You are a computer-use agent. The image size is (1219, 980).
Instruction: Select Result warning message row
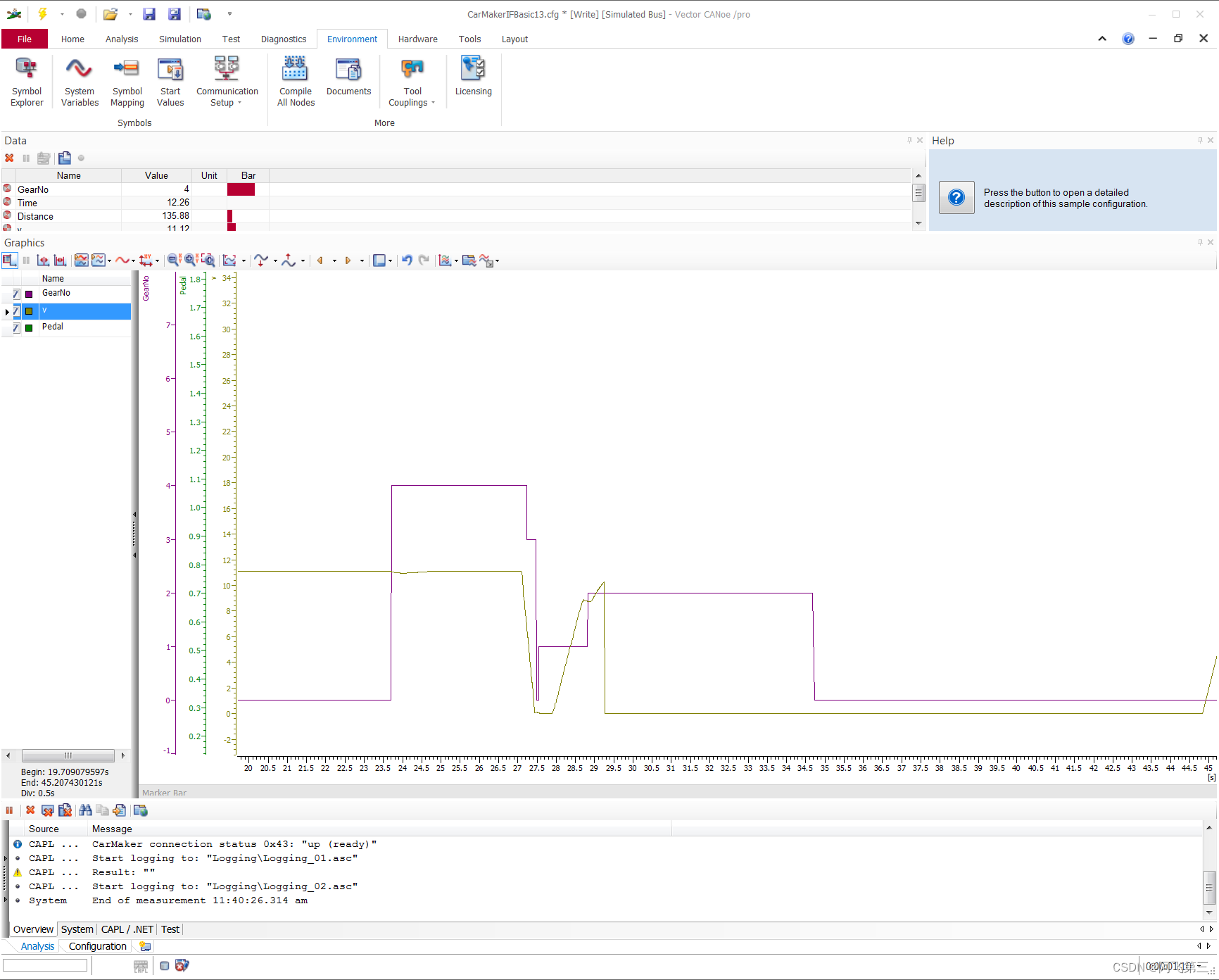coord(607,872)
